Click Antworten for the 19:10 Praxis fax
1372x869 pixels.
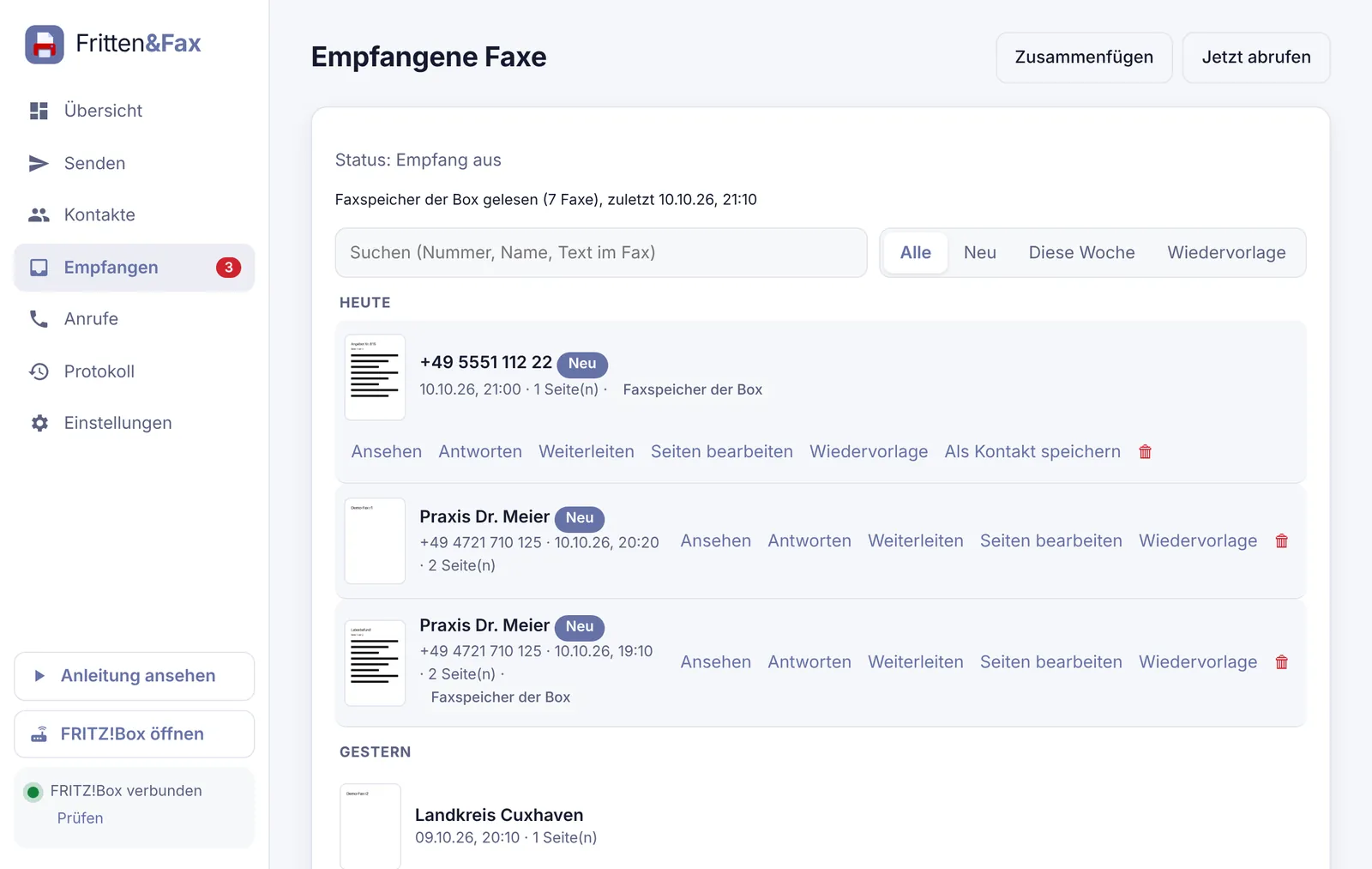coord(809,662)
